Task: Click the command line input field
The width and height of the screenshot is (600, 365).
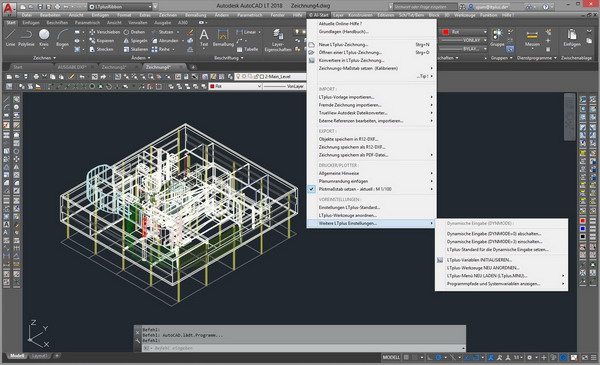Action: (x=303, y=348)
